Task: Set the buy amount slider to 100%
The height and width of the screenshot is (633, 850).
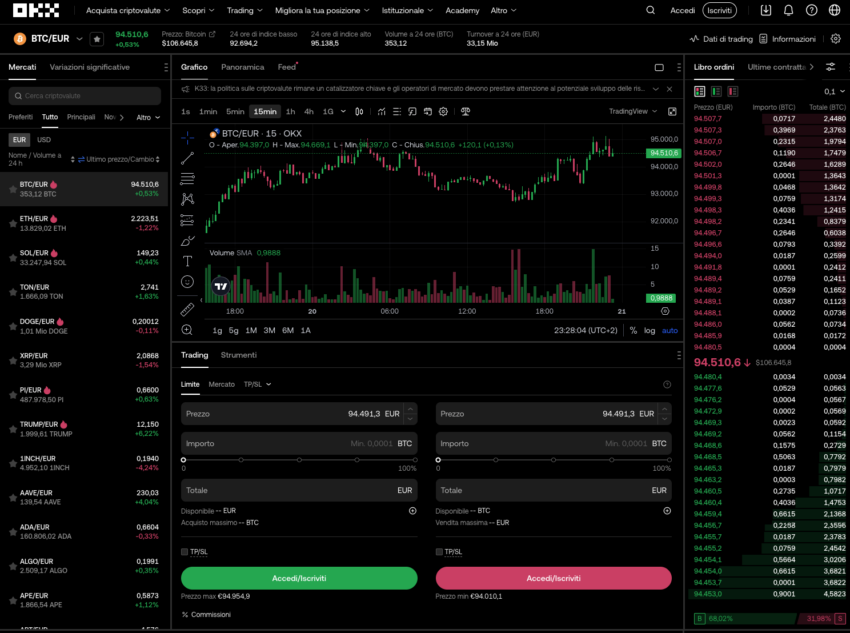Action: (x=415, y=460)
